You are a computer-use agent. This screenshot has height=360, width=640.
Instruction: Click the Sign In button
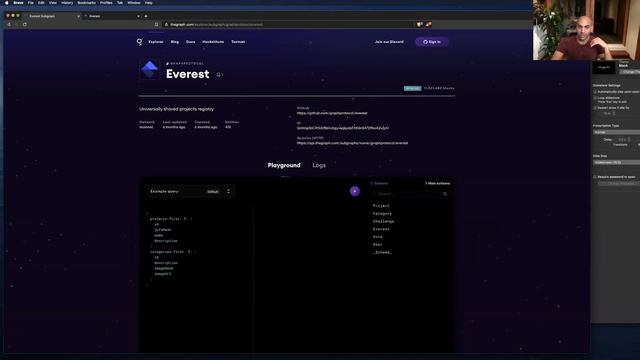click(431, 42)
